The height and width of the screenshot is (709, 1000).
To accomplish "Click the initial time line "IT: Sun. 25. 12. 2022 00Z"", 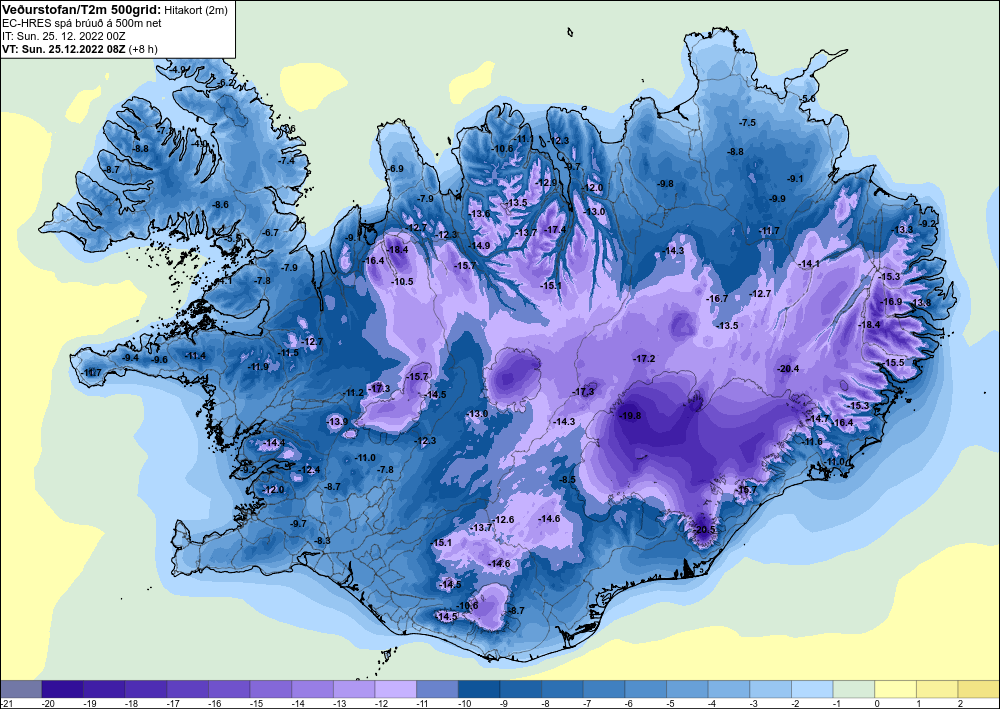I will pos(64,36).
